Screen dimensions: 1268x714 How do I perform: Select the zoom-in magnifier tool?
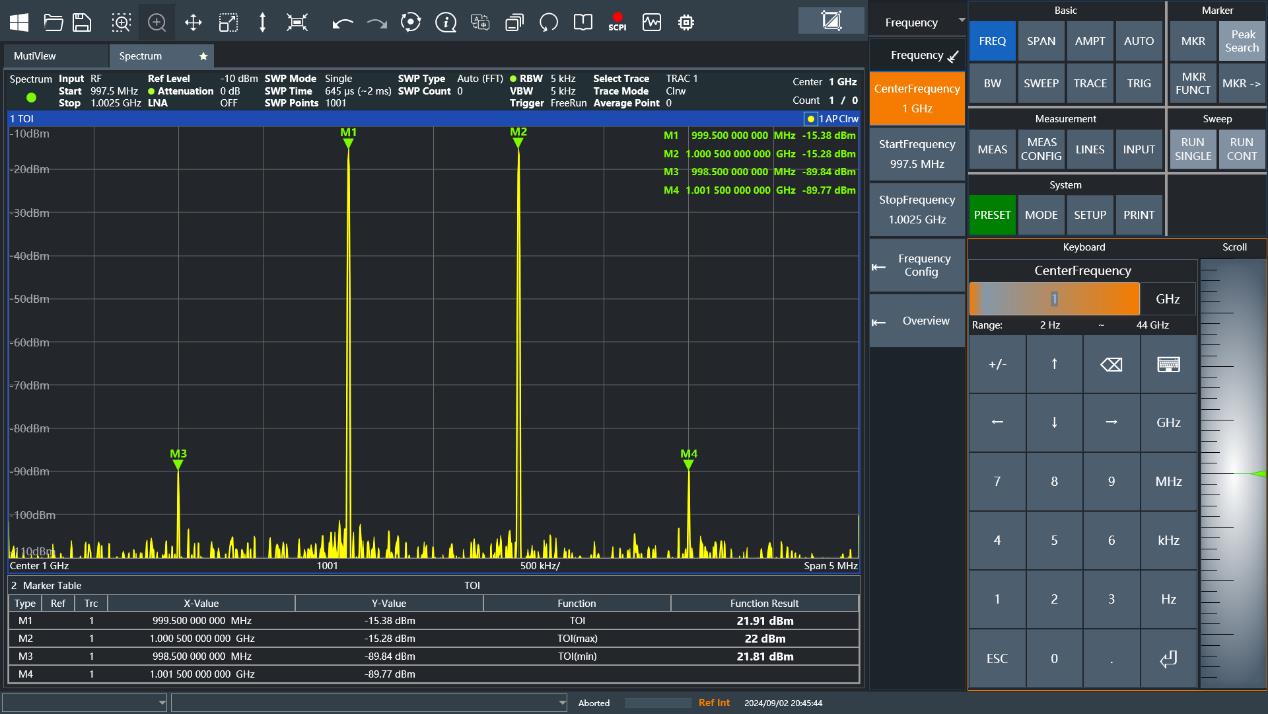(x=157, y=22)
